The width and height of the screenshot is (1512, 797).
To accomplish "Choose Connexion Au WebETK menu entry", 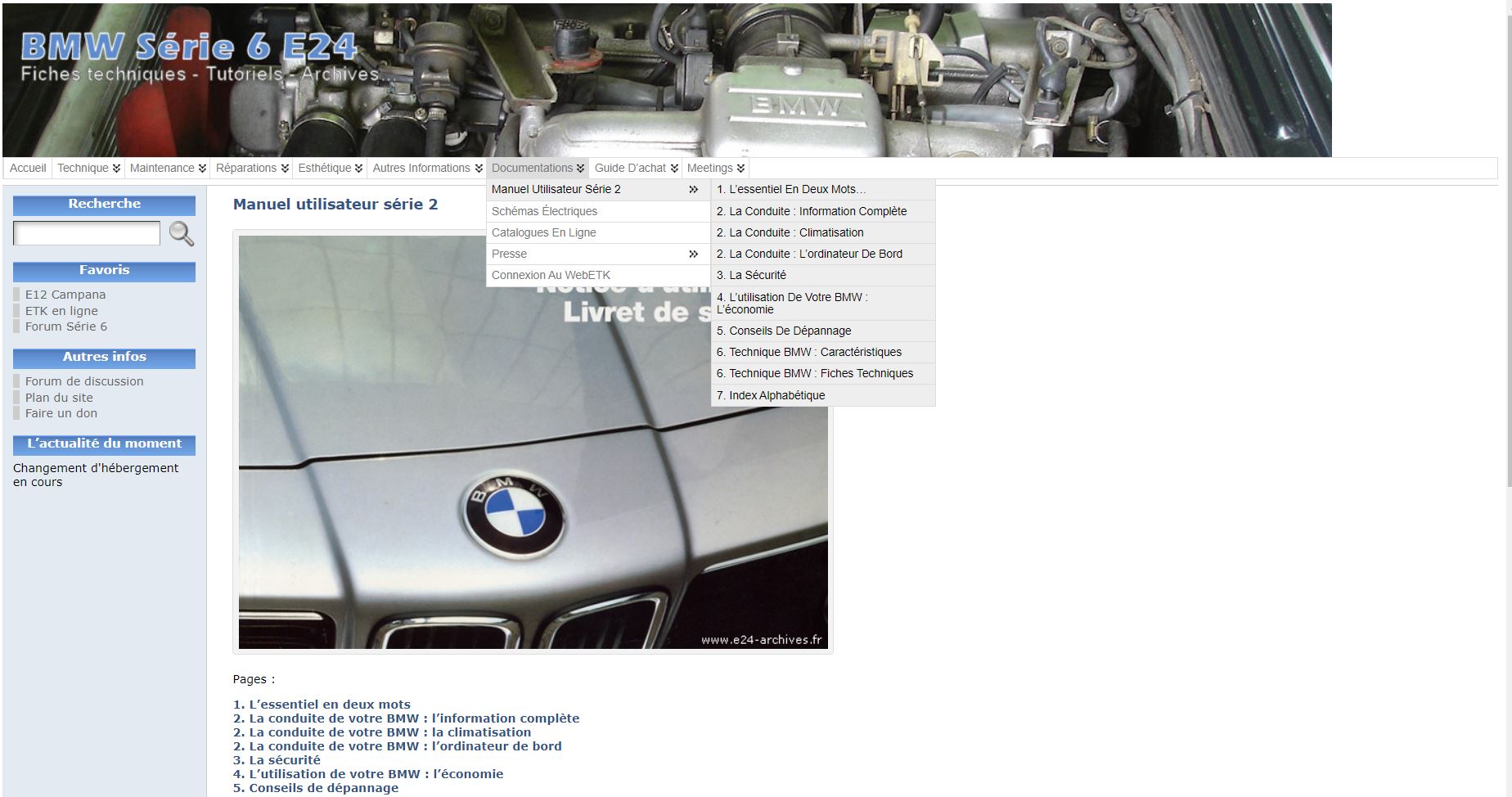I will tap(551, 276).
